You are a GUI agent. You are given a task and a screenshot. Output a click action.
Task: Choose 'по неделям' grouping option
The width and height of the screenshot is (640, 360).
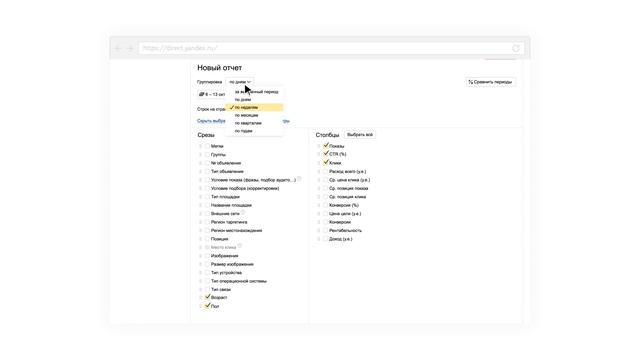pyautogui.click(x=255, y=107)
